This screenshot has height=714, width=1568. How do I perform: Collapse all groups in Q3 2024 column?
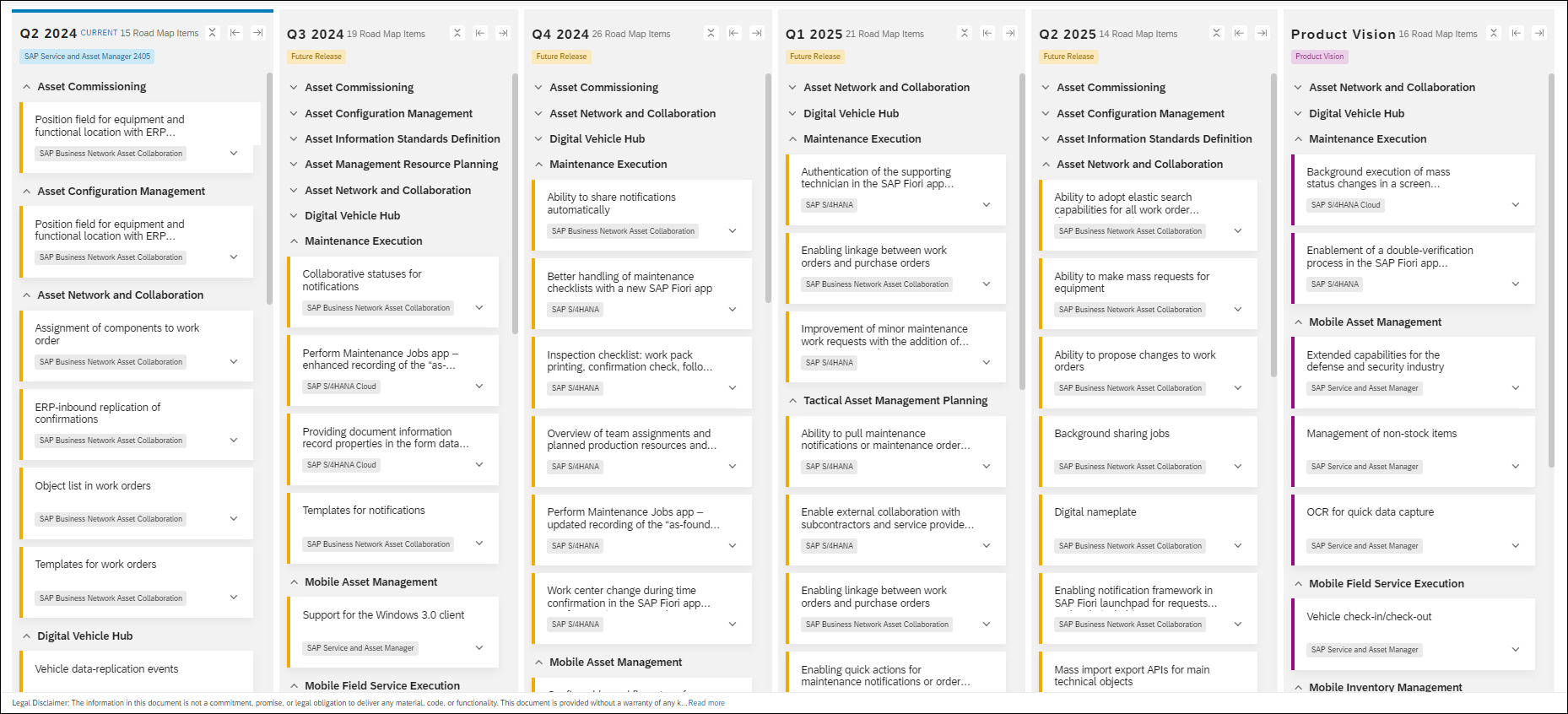(x=457, y=34)
